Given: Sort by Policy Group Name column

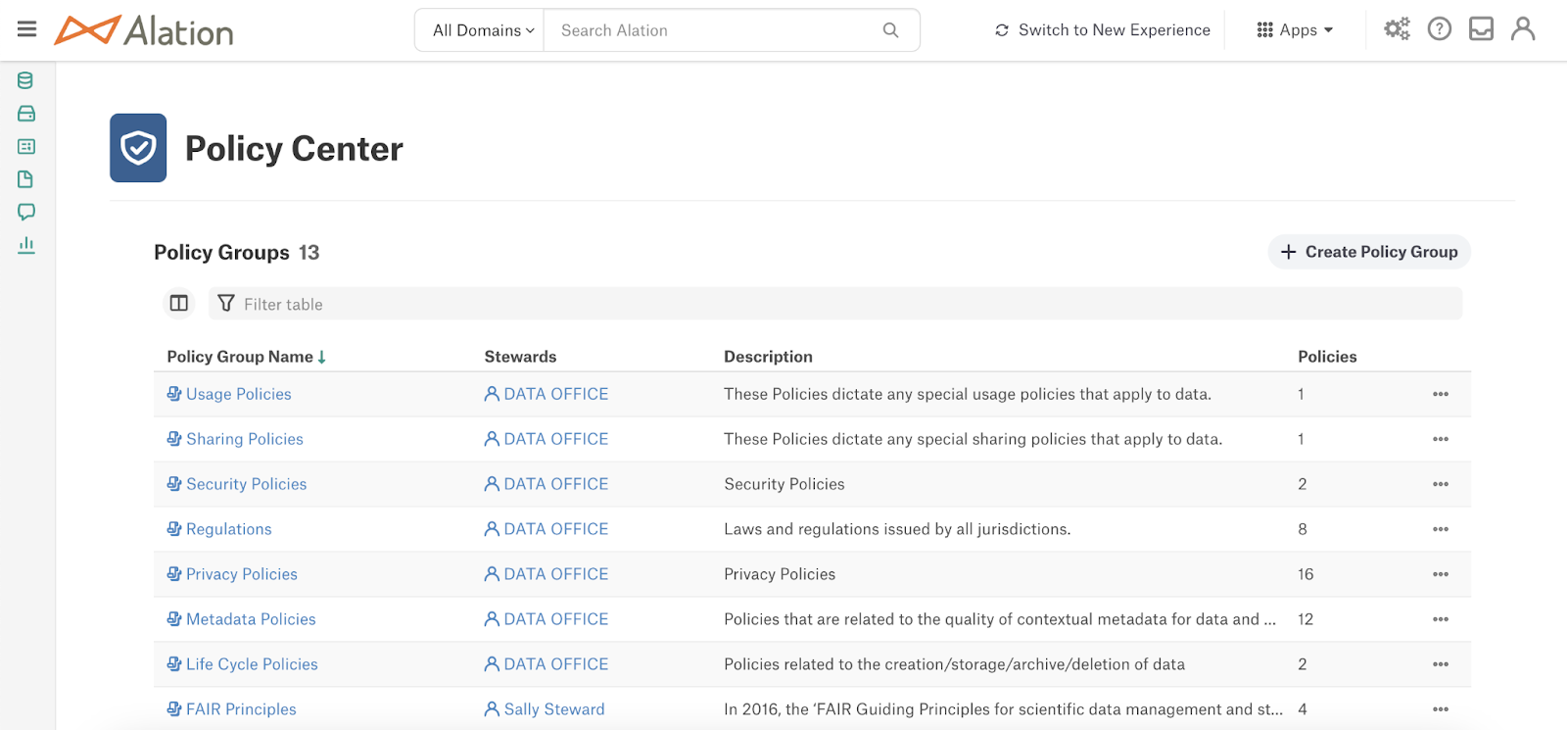Looking at the screenshot, I should [246, 357].
